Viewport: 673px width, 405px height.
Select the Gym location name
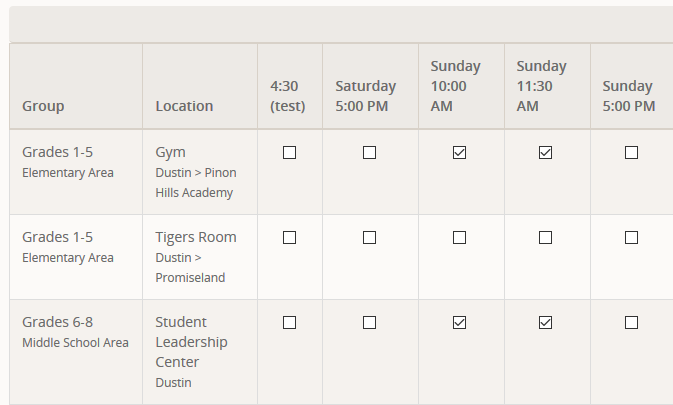click(x=171, y=152)
